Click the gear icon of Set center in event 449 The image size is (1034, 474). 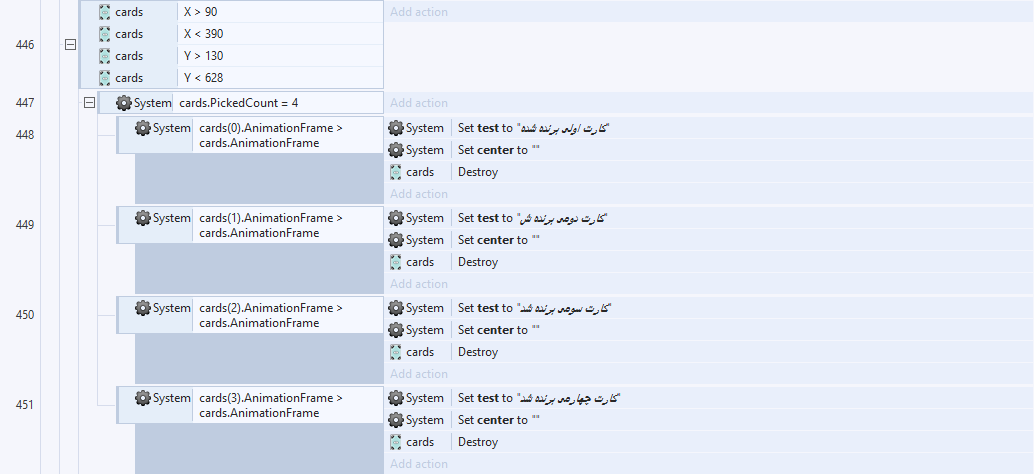(x=396, y=240)
